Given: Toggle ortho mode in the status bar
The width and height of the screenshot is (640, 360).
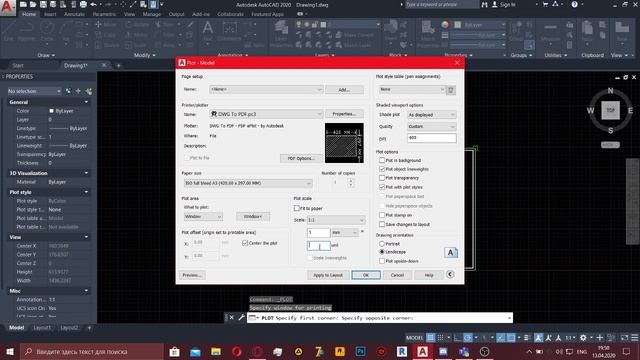Looking at the screenshot, I should click(x=458, y=338).
